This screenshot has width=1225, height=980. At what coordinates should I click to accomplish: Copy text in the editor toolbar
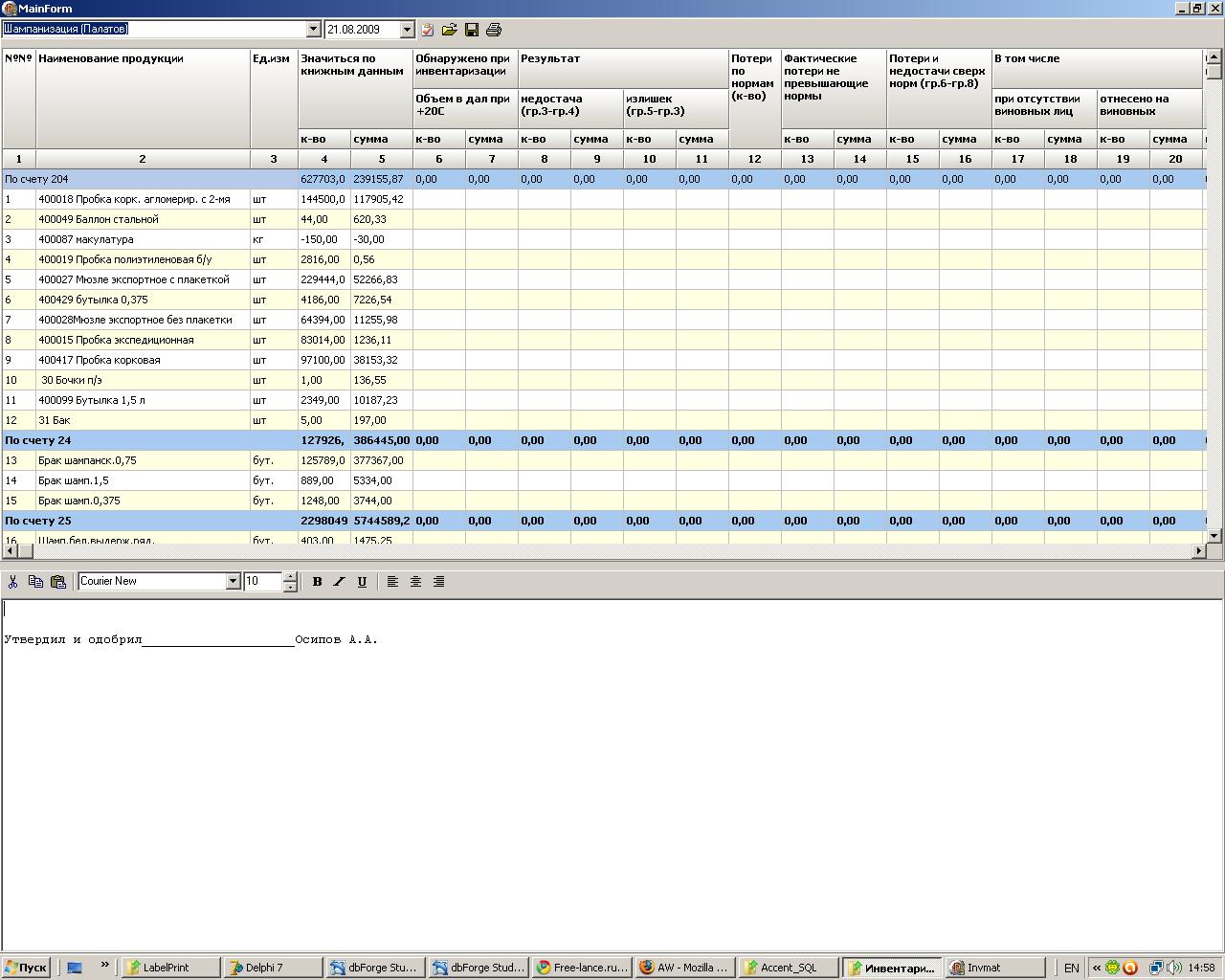(x=35, y=581)
